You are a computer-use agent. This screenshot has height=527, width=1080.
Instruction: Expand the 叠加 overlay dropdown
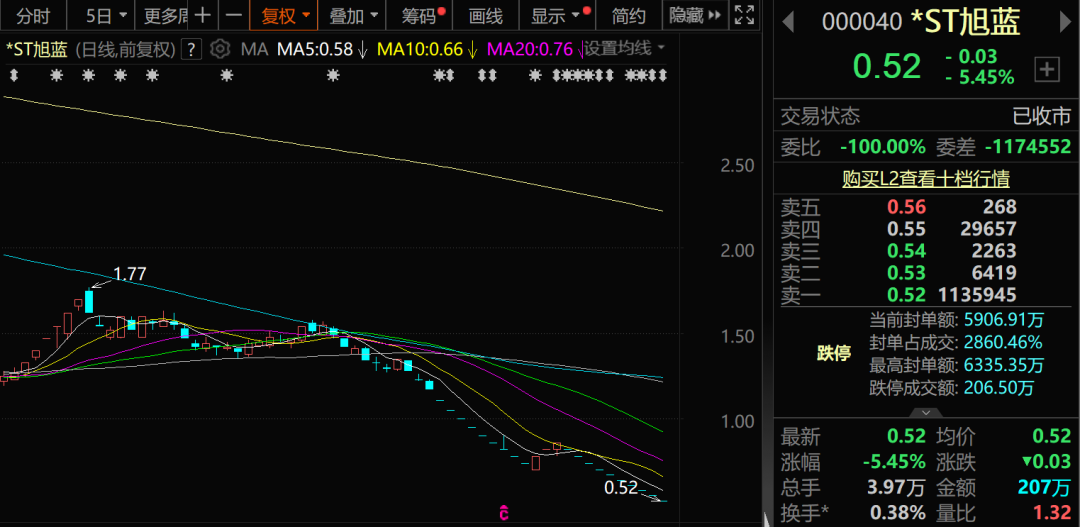[x=353, y=15]
